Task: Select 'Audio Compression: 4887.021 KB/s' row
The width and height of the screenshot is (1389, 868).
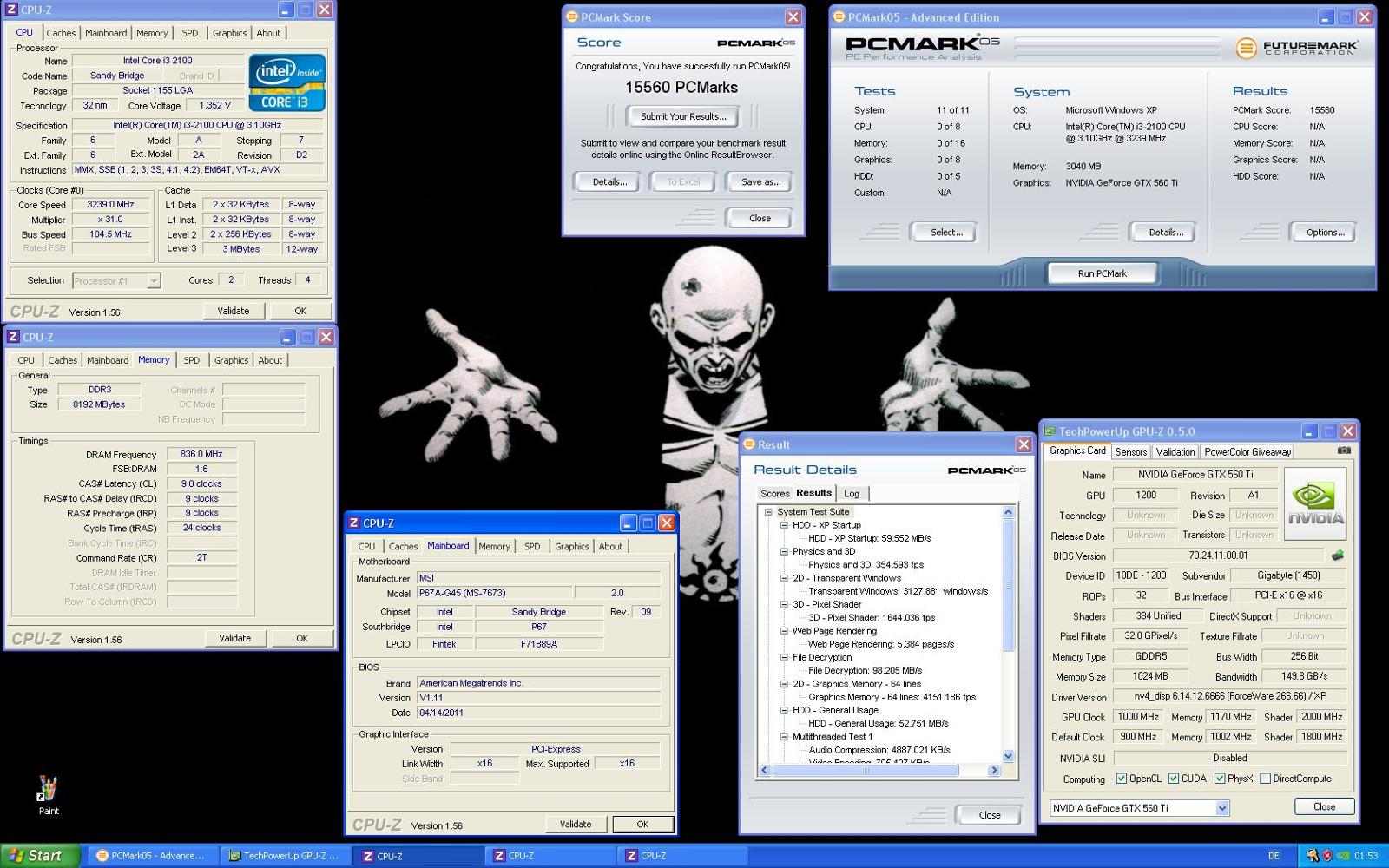Action: pyautogui.click(x=879, y=749)
